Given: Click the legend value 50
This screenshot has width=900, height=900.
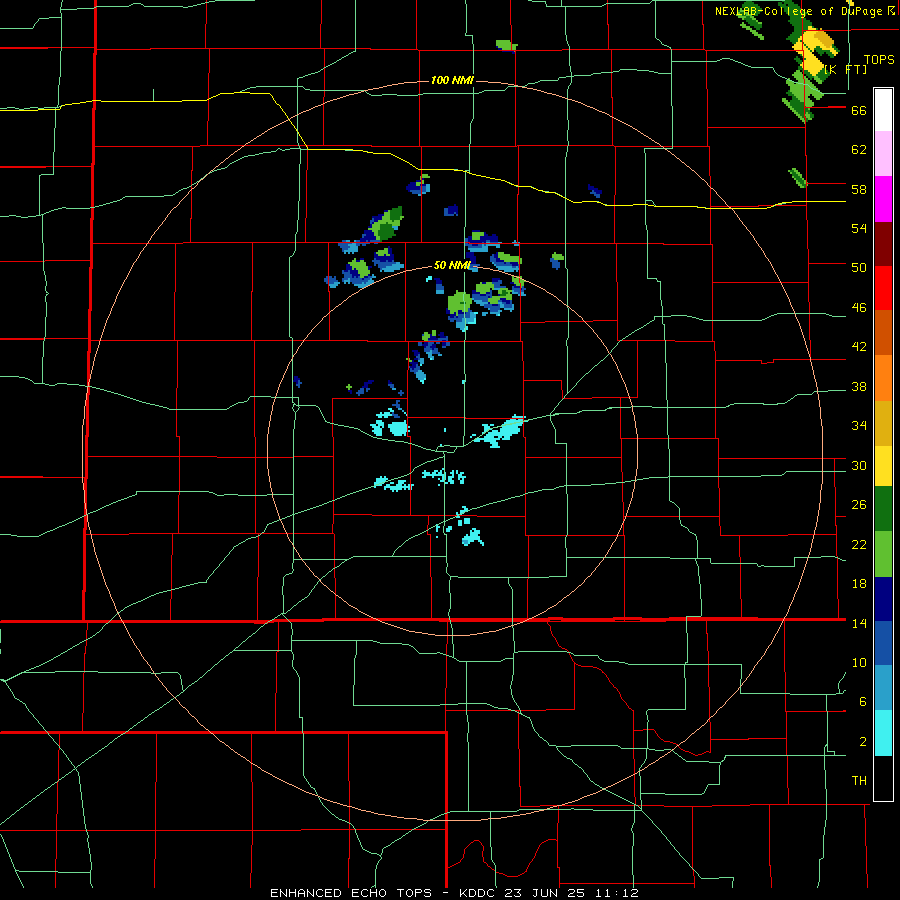Looking at the screenshot, I should point(859,268).
